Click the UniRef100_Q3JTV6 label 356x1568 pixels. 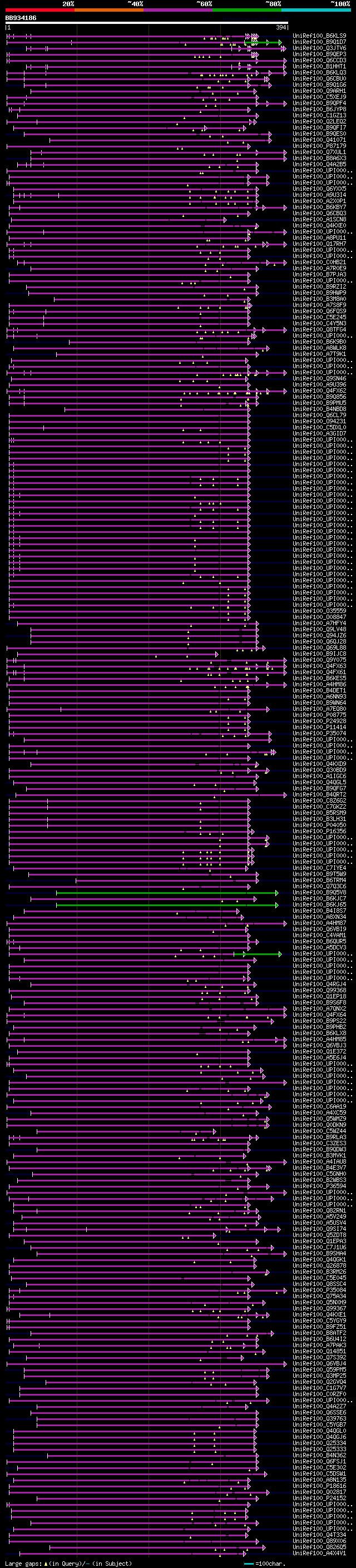point(319,48)
